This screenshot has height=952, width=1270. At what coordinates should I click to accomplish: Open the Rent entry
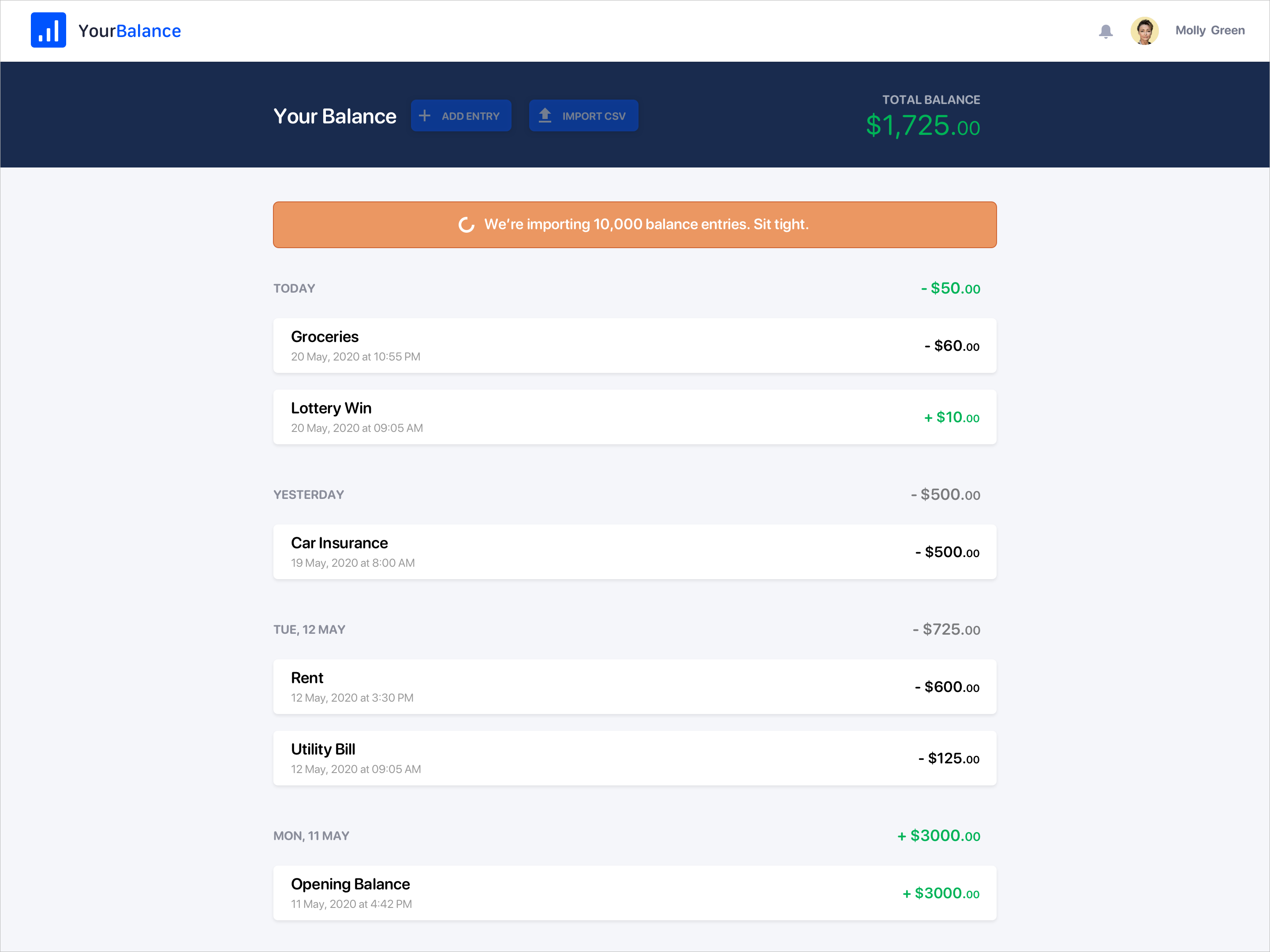click(x=635, y=687)
